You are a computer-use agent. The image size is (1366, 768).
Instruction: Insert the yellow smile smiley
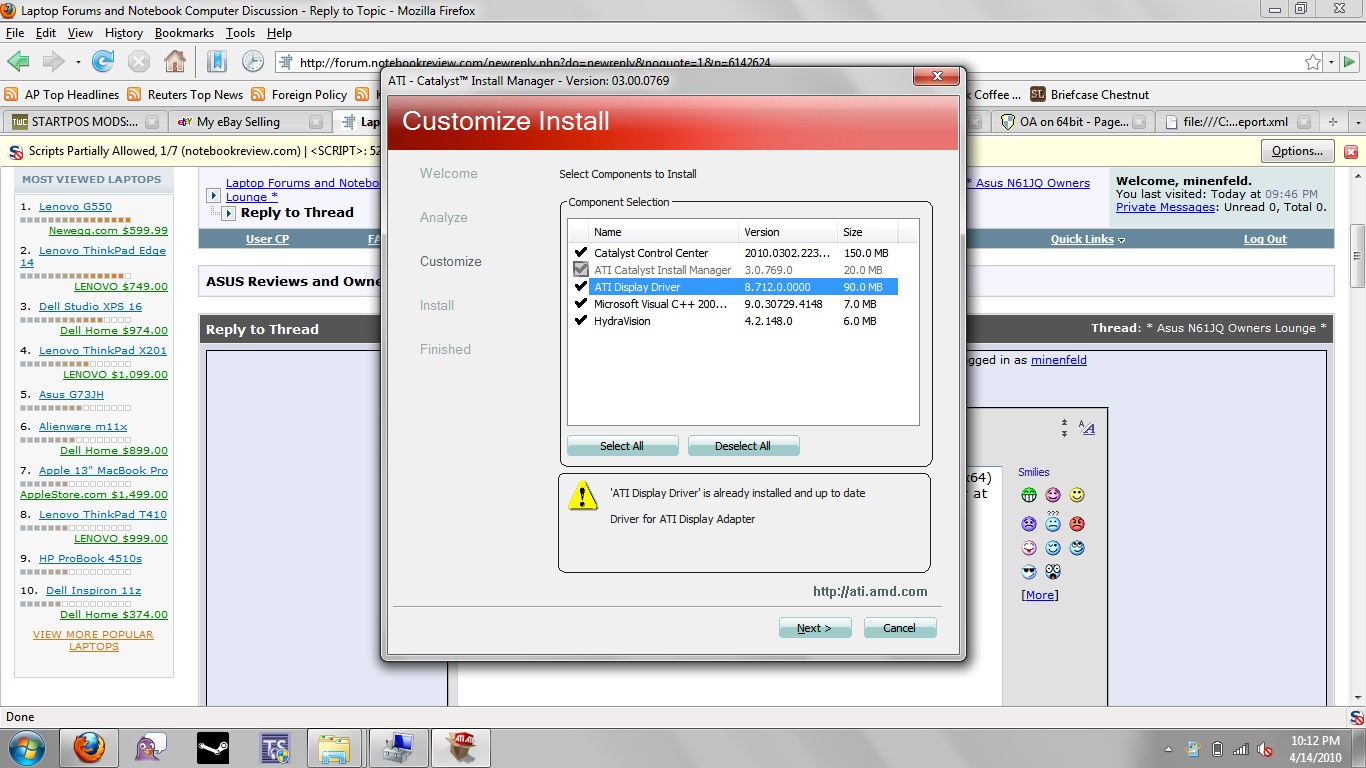pos(1077,495)
